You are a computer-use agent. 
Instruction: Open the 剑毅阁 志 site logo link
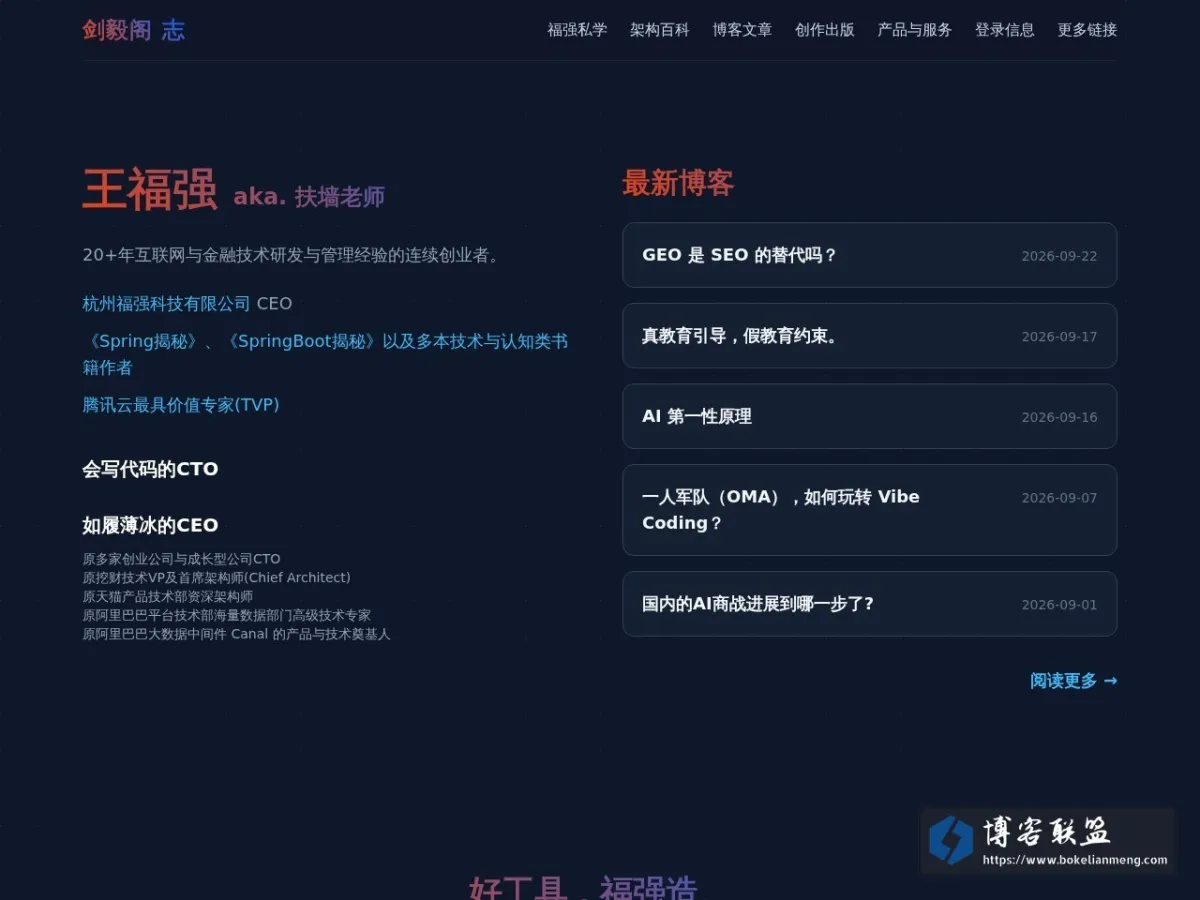coord(133,30)
